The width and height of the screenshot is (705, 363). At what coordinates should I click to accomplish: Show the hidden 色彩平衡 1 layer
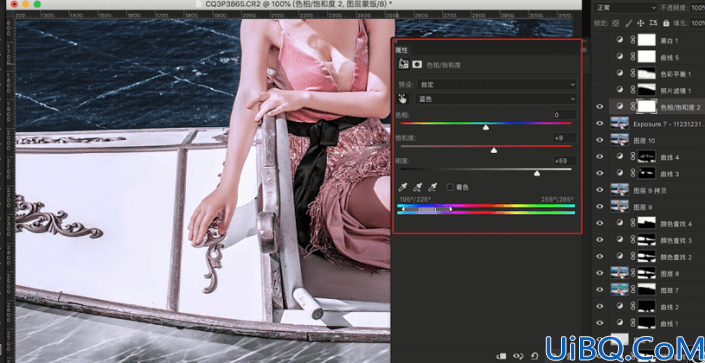coord(599,73)
